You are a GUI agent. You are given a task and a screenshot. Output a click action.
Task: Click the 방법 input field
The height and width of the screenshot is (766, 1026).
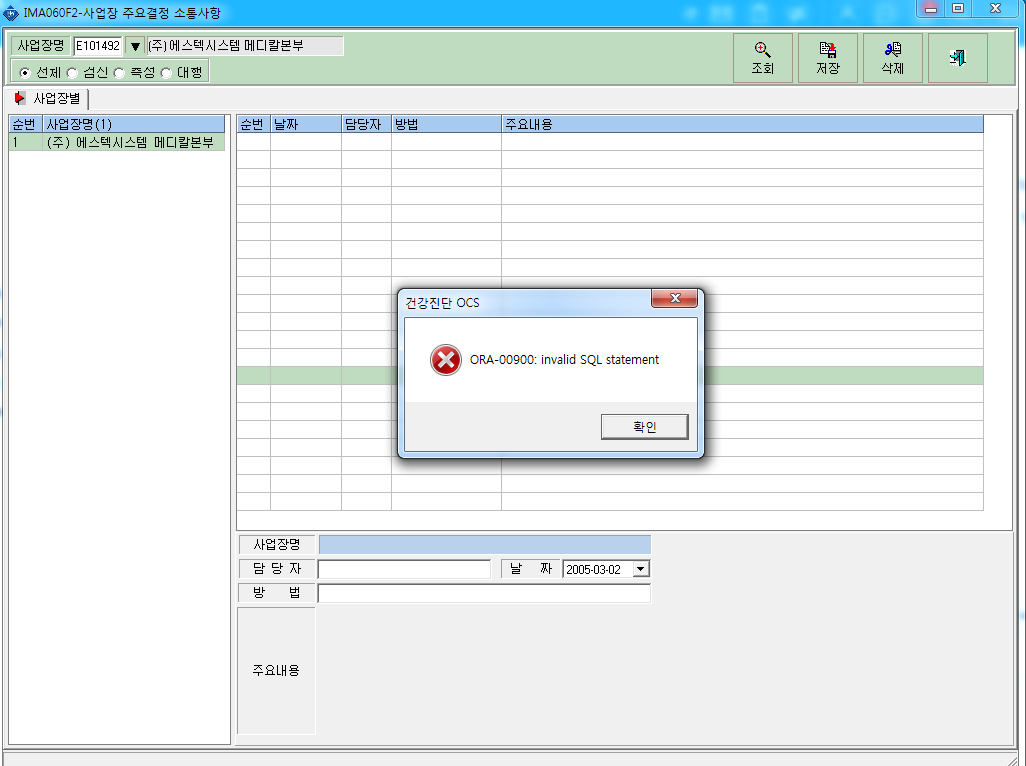pos(484,593)
